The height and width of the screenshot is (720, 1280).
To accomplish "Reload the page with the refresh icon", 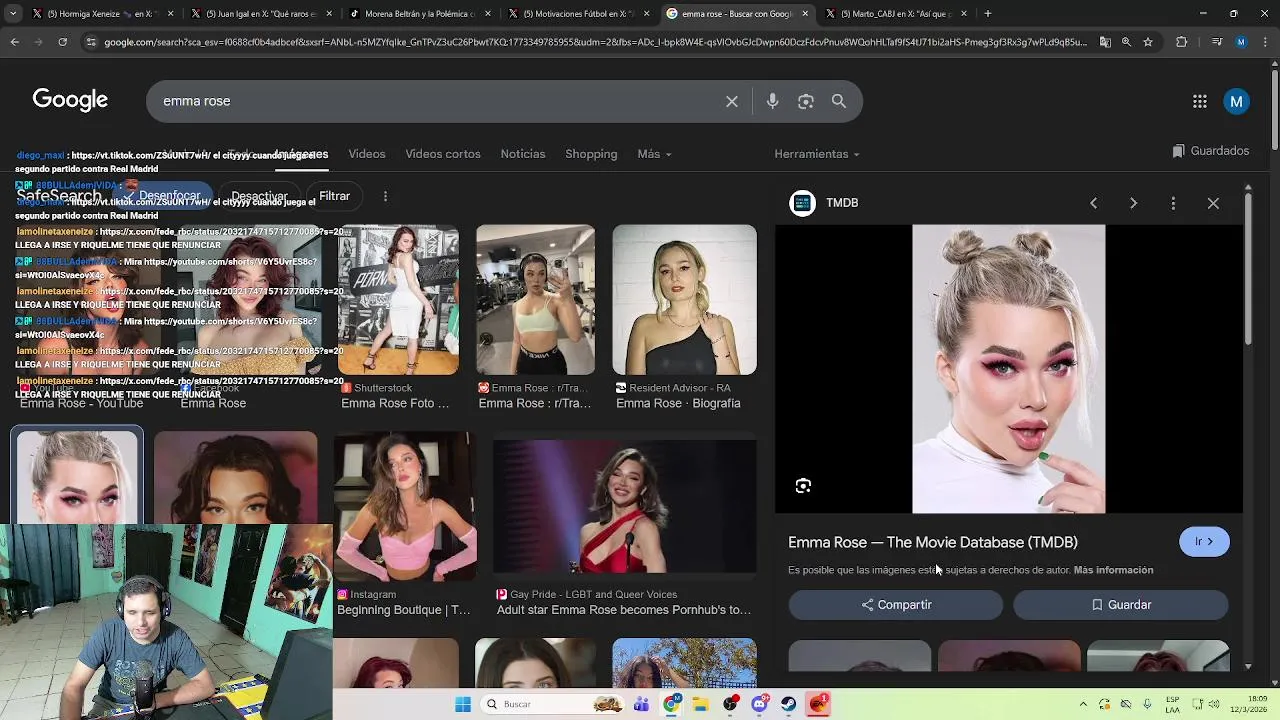I will 62,42.
